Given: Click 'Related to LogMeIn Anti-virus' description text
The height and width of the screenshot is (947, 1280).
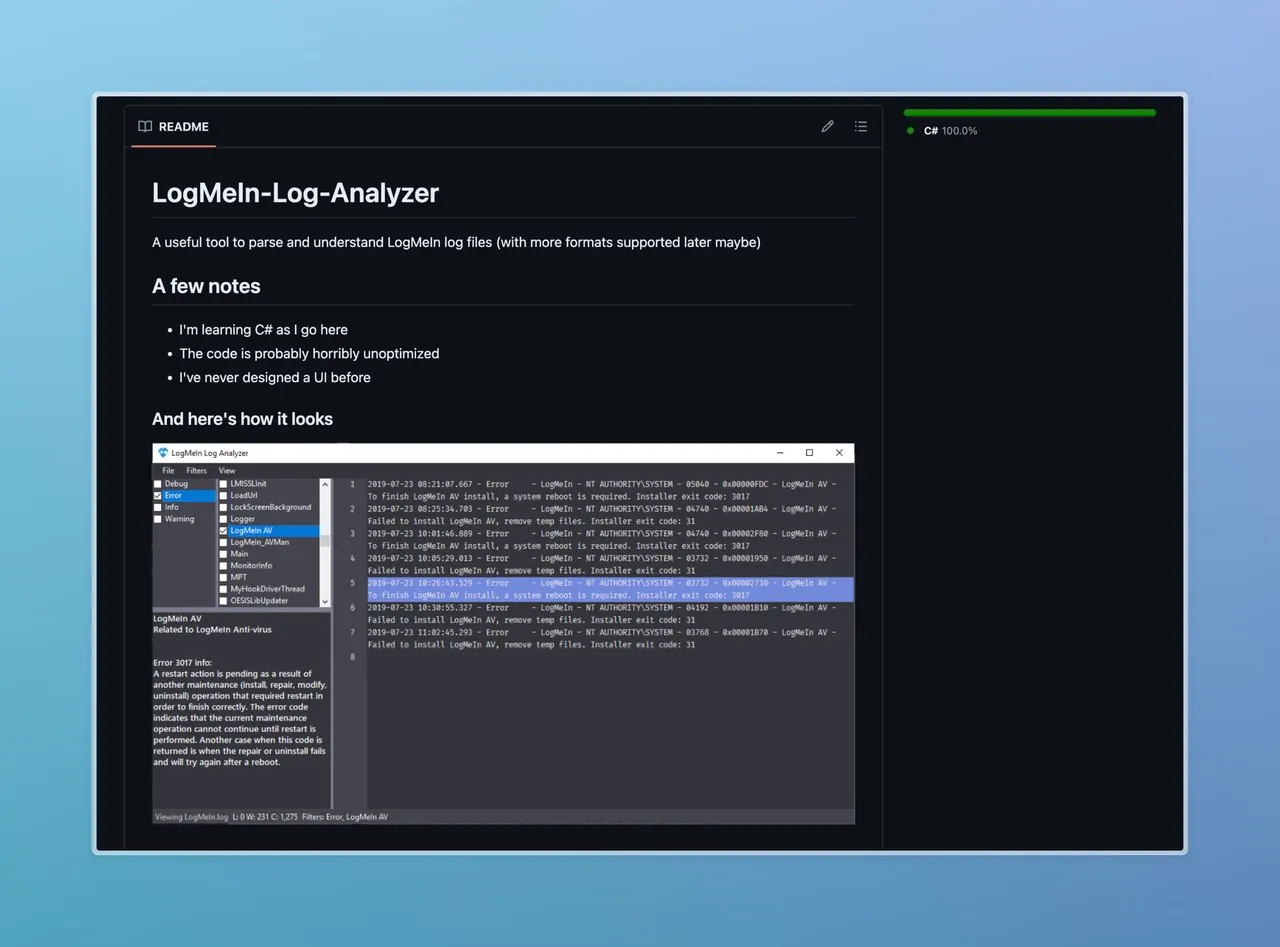Looking at the screenshot, I should 212,630.
